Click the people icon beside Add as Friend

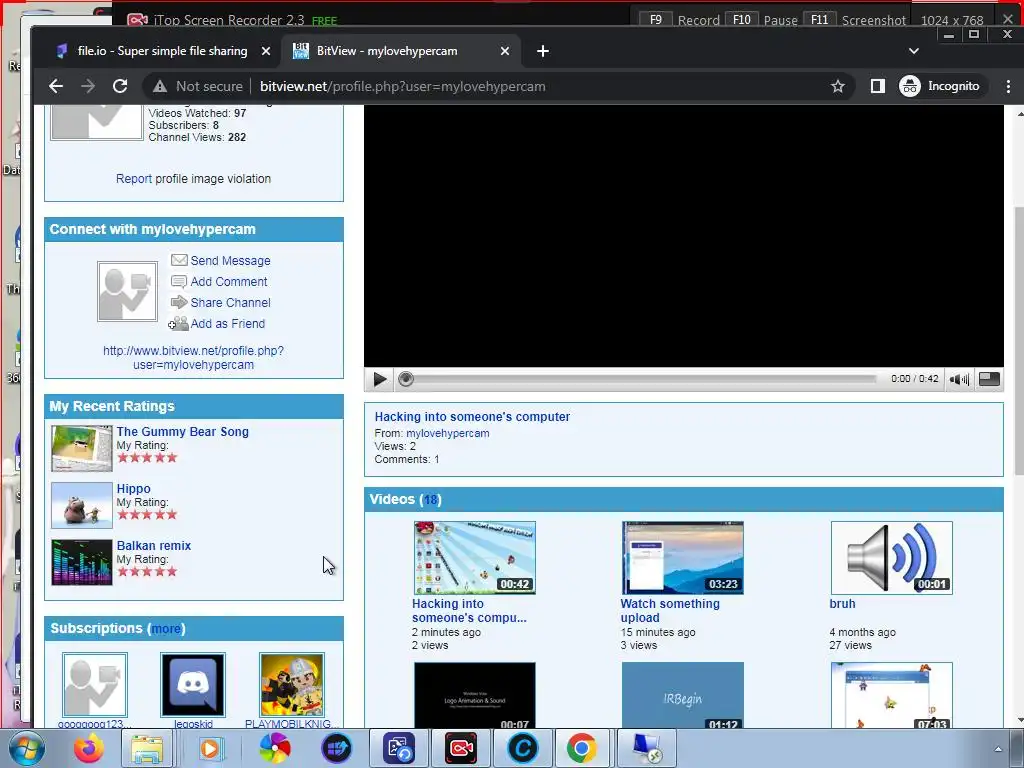pos(178,323)
